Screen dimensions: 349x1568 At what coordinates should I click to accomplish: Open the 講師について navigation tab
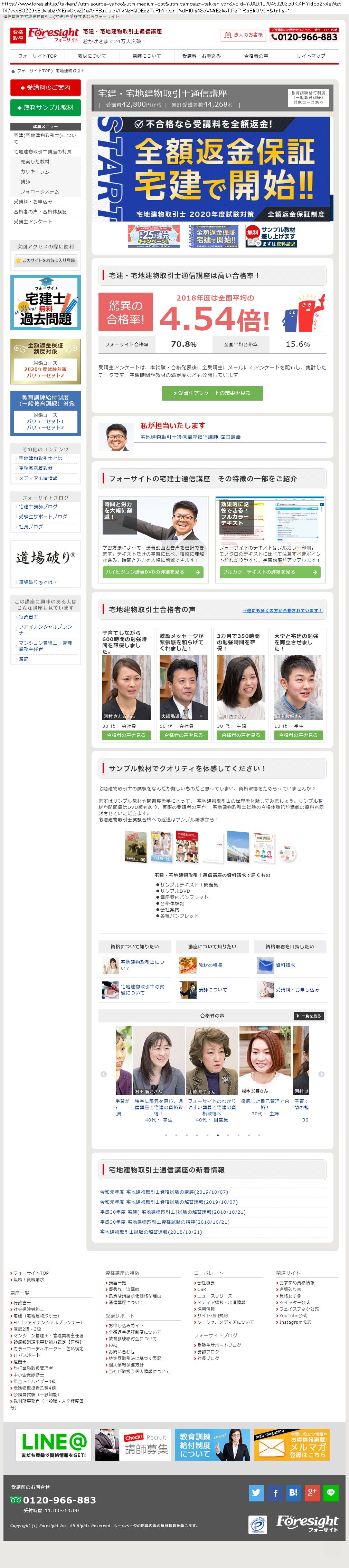point(147,56)
